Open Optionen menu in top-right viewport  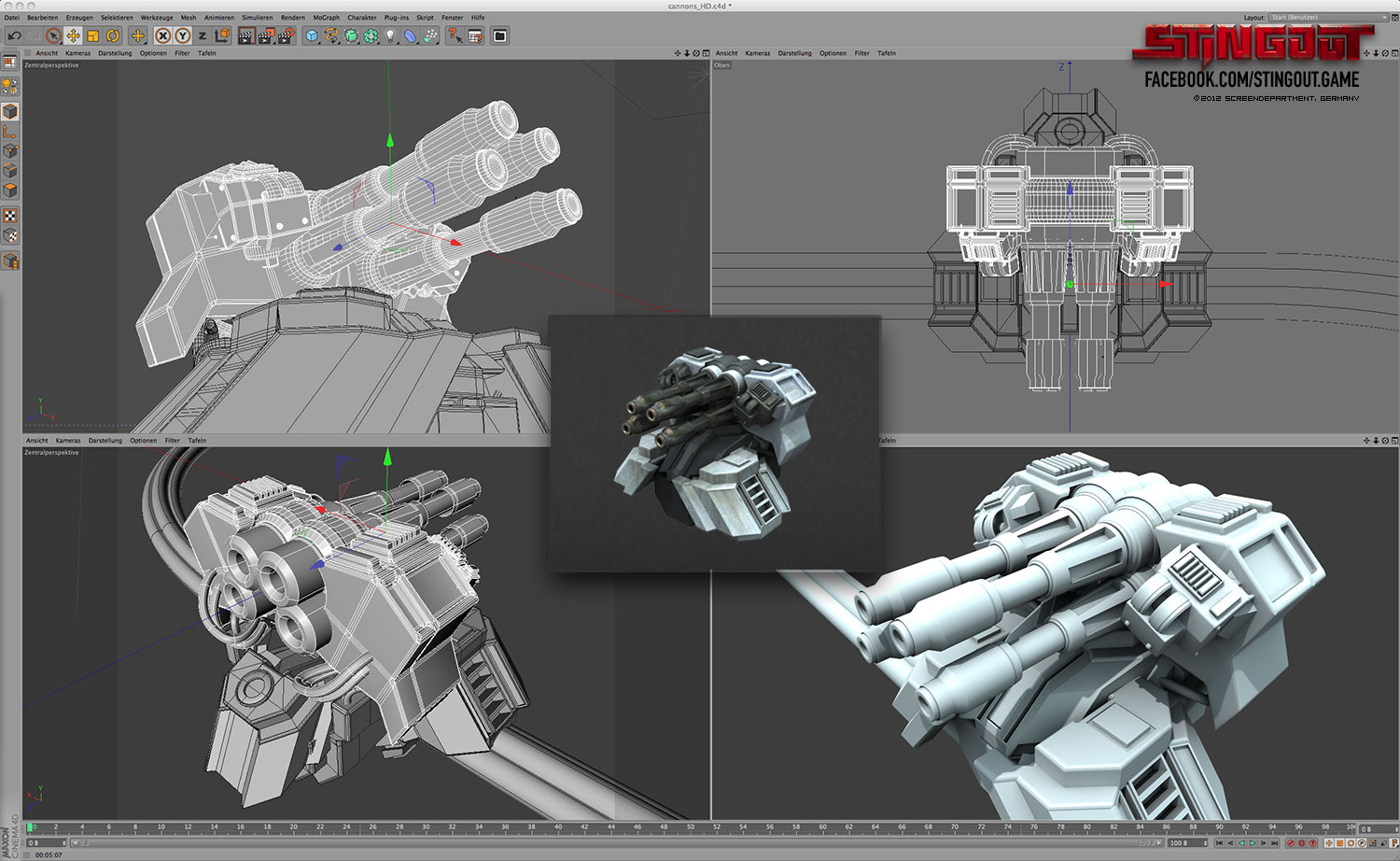tap(833, 53)
